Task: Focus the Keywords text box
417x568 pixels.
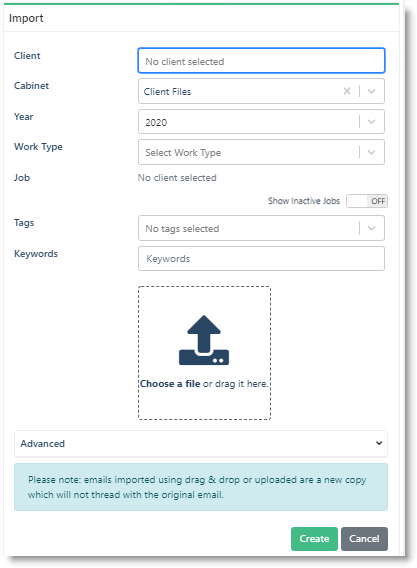Action: [x=261, y=259]
